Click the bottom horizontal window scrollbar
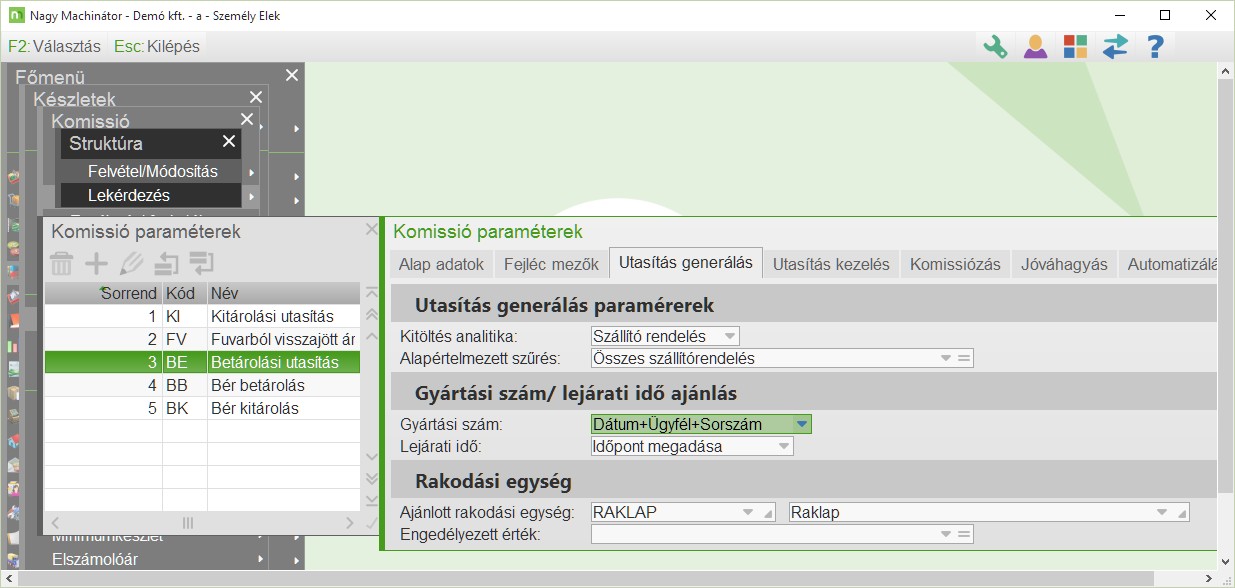 pyautogui.click(x=610, y=579)
